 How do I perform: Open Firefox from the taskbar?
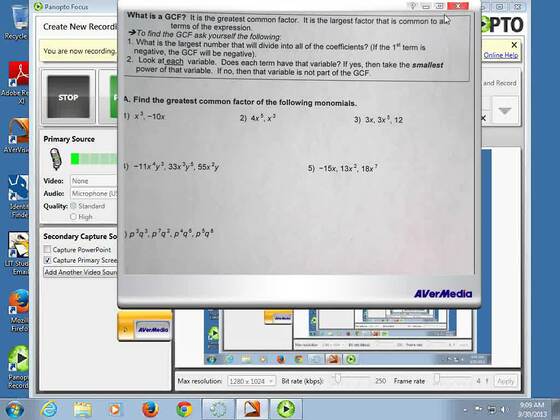pos(150,409)
